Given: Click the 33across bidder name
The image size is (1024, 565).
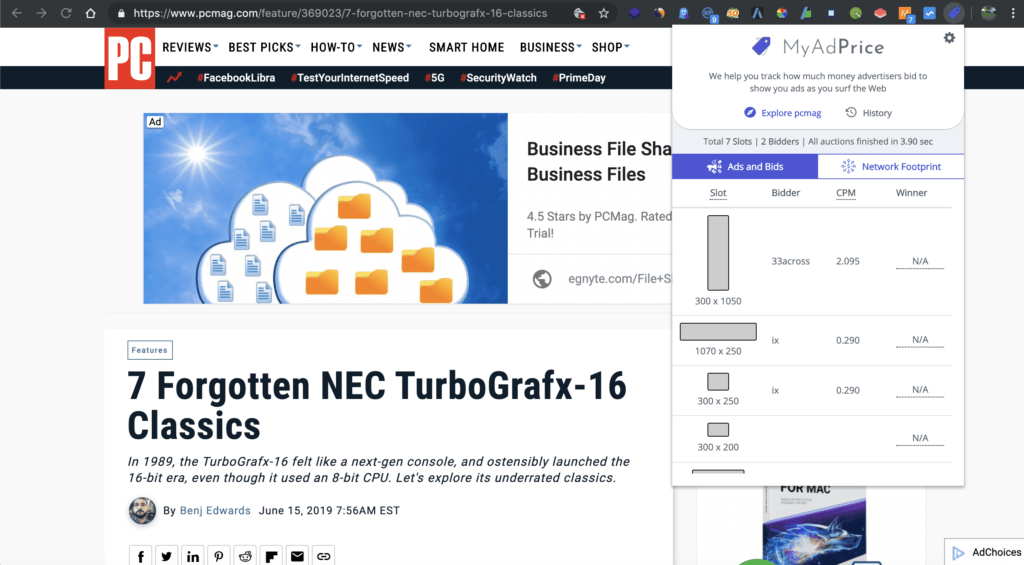Looking at the screenshot, I should tap(790, 261).
